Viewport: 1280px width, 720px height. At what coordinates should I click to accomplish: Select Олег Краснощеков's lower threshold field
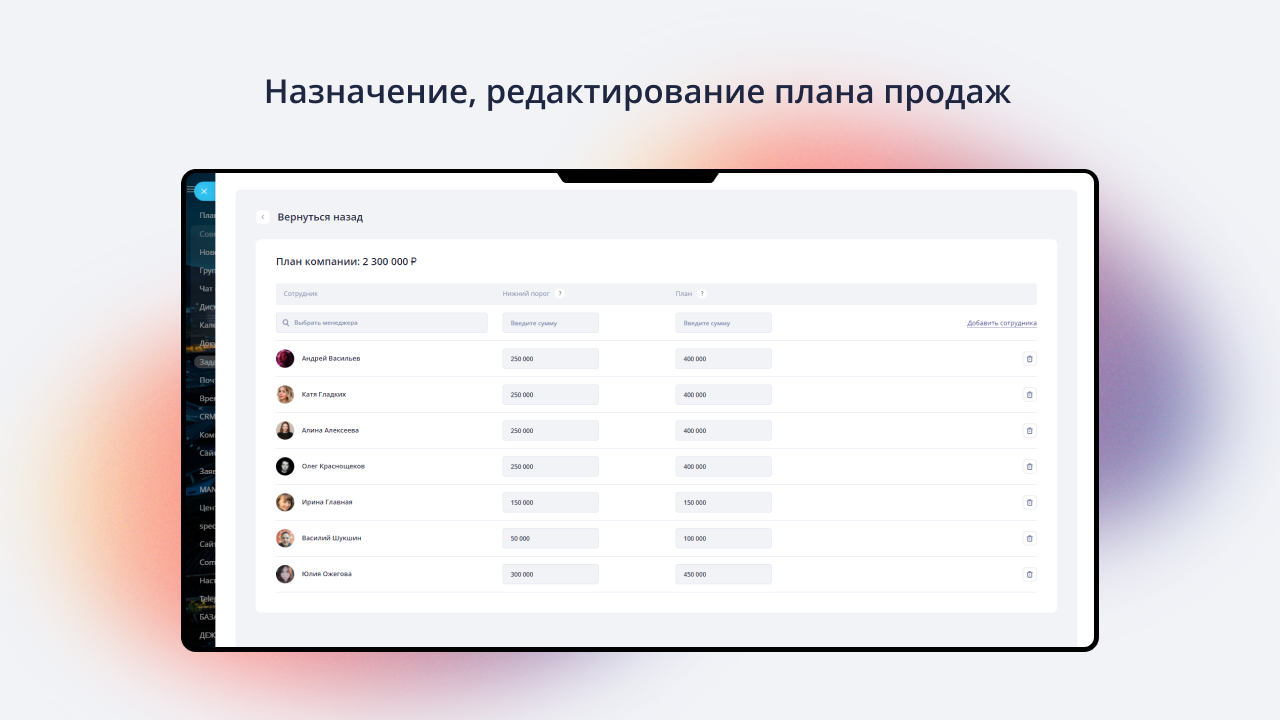point(551,466)
